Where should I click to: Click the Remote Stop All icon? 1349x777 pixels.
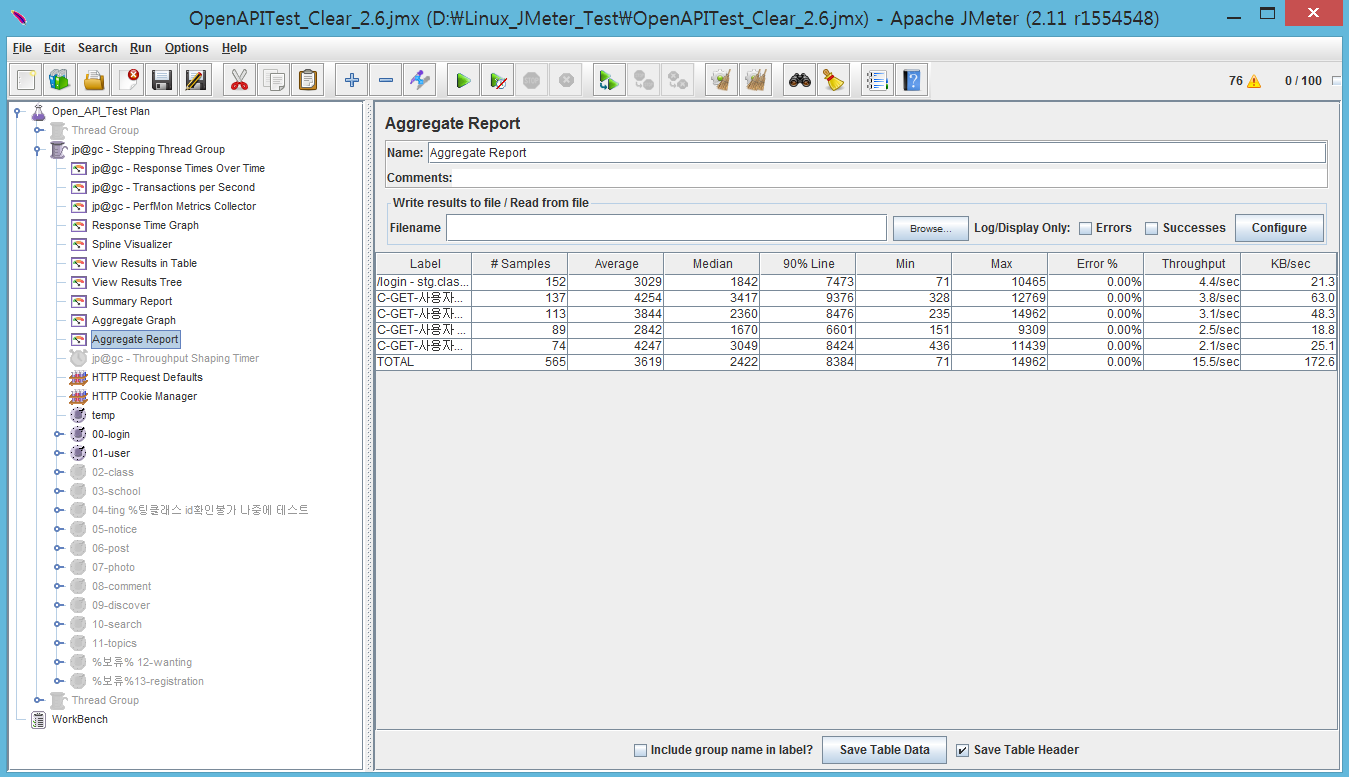(643, 81)
